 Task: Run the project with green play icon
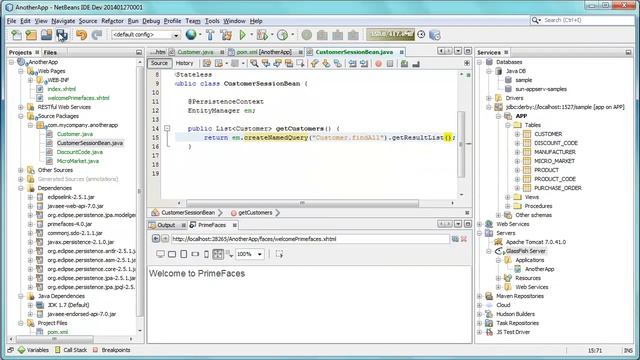coord(242,35)
